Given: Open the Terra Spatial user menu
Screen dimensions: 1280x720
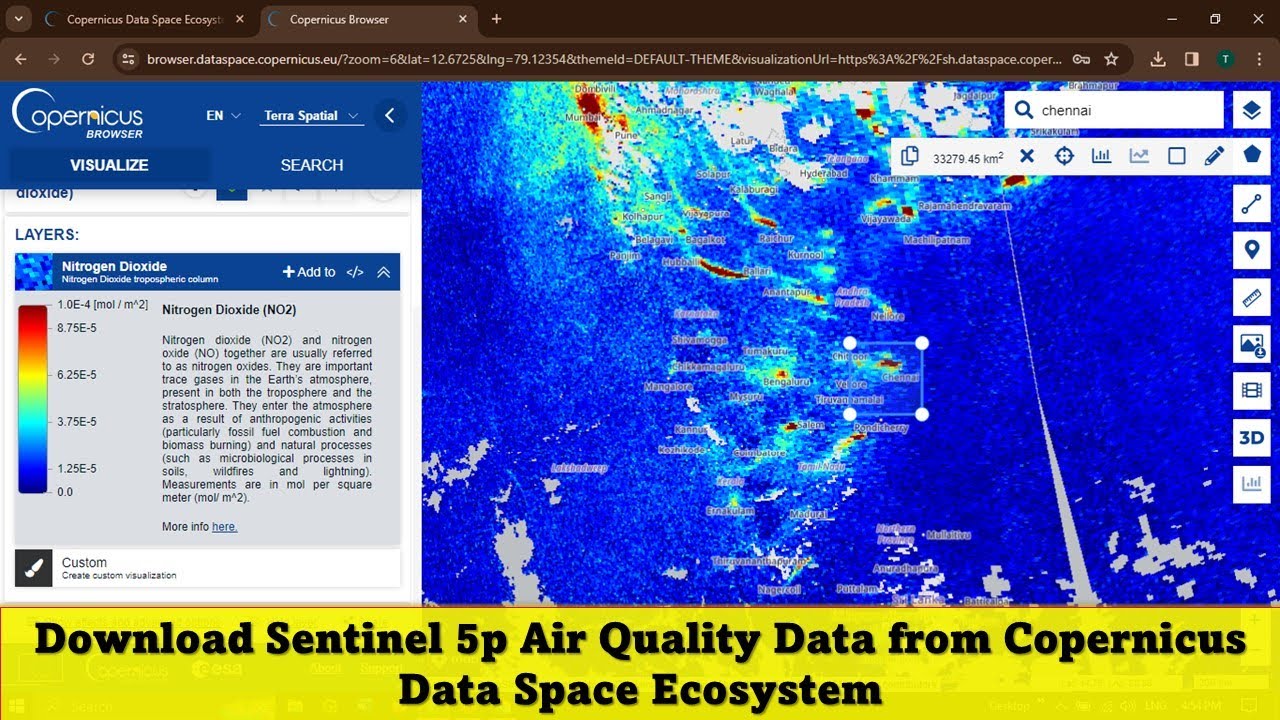Looking at the screenshot, I should 312,116.
